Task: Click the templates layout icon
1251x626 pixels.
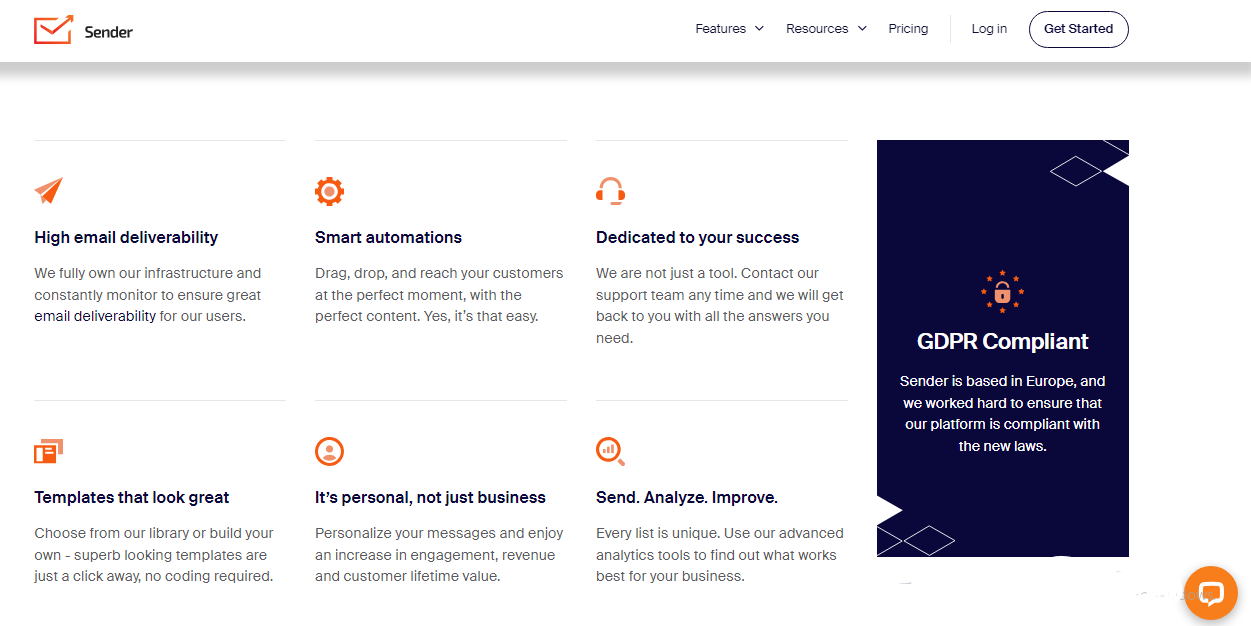Action: (x=48, y=452)
